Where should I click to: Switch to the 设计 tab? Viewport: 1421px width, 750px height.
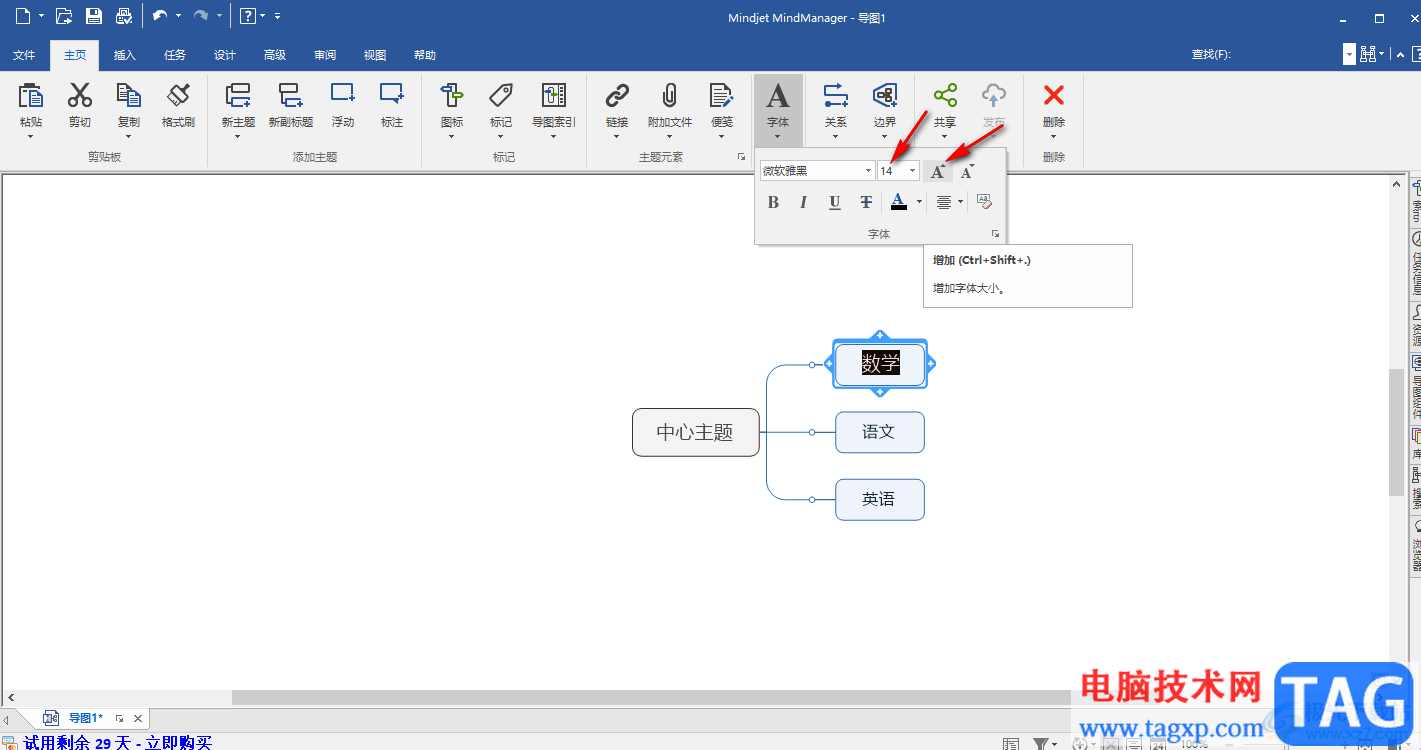pos(225,55)
